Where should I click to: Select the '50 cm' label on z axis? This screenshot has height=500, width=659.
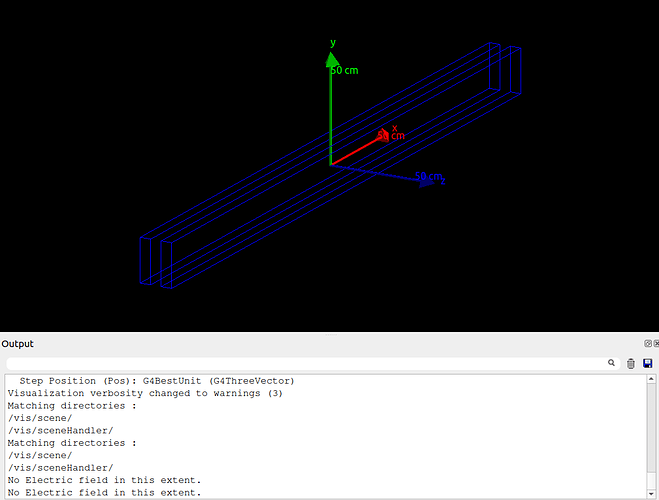click(x=429, y=176)
